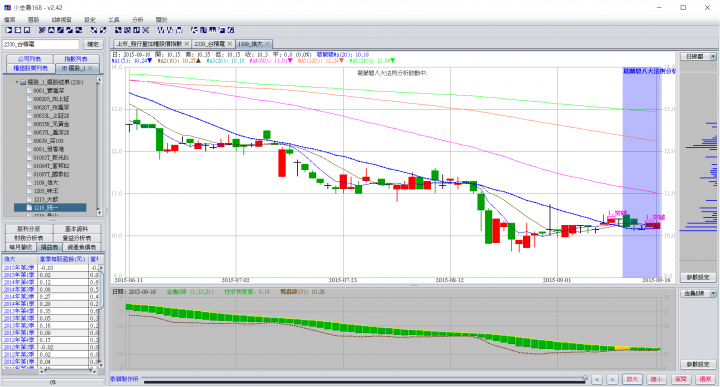Click the 區間 range button
This screenshot has height=387, width=720.
pos(681,379)
